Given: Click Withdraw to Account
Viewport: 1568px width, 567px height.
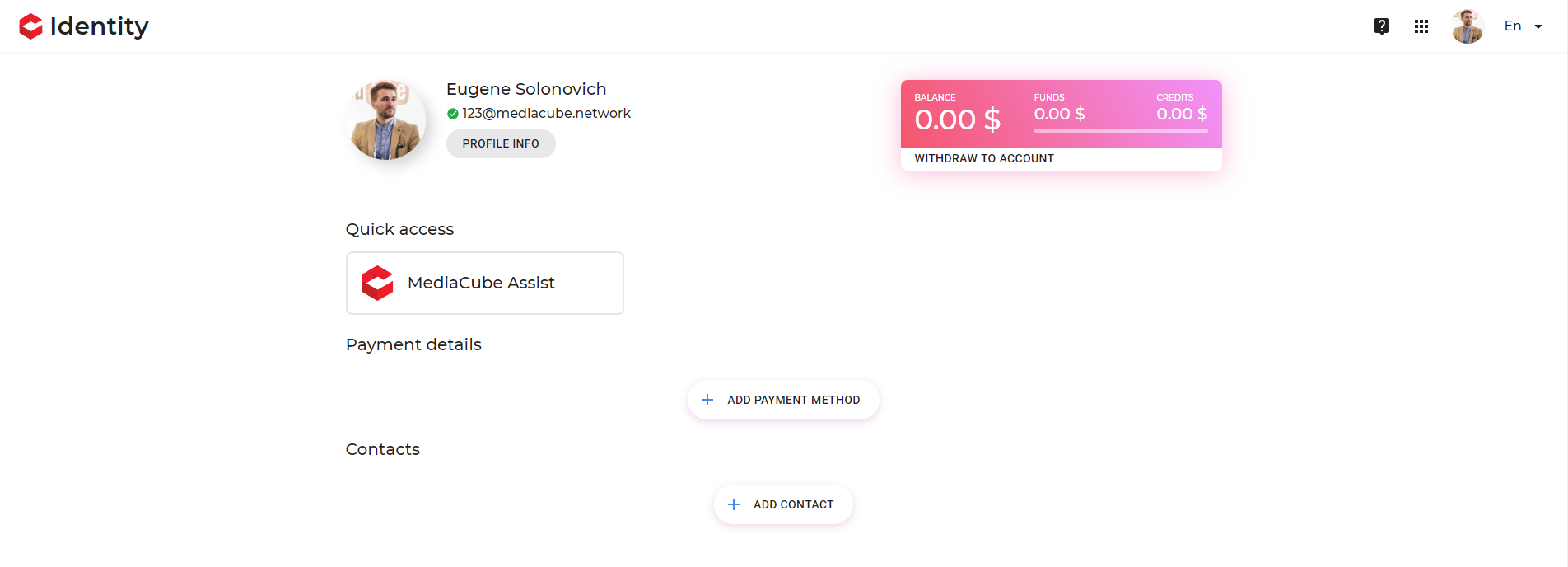Looking at the screenshot, I should coord(984,158).
